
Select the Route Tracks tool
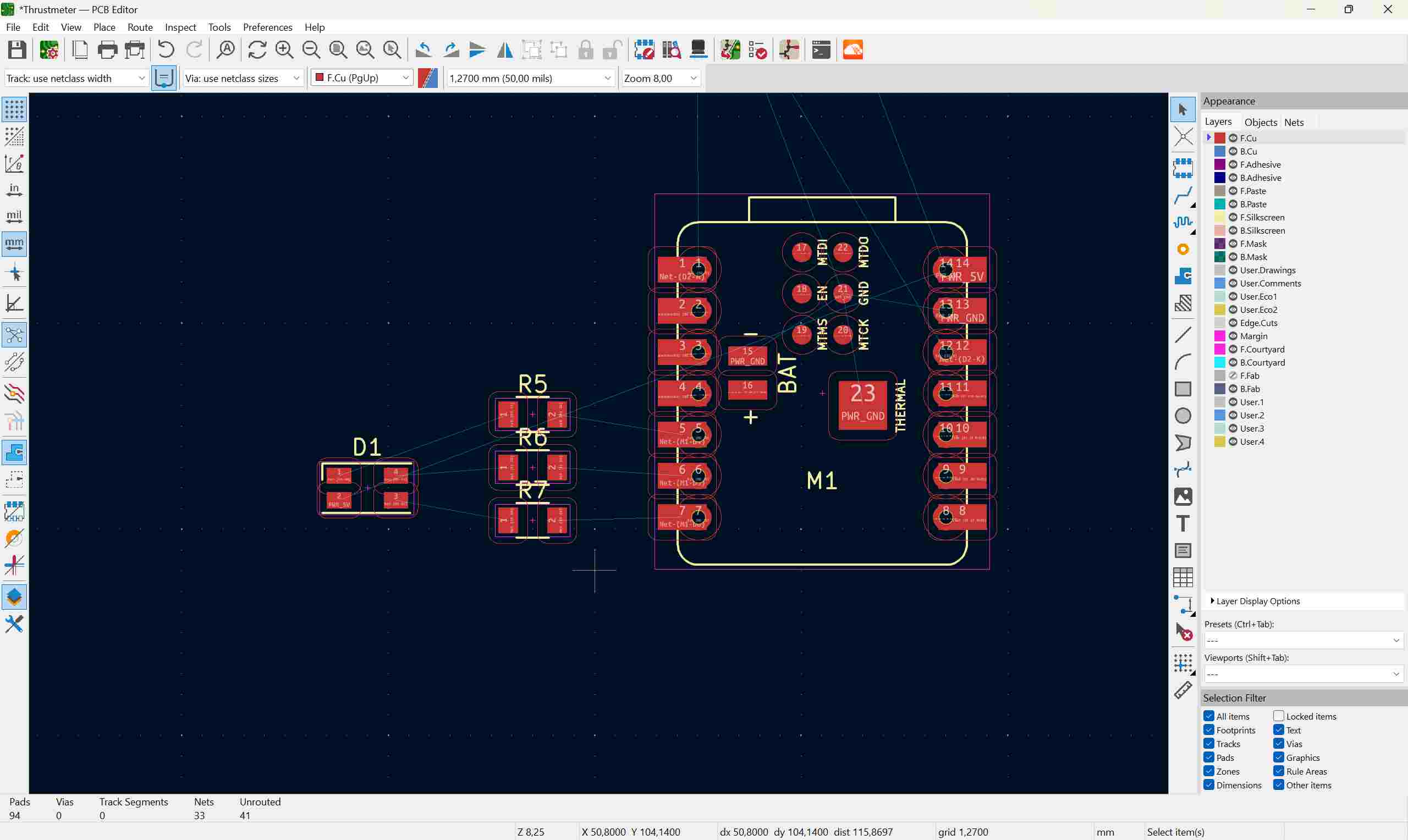pyautogui.click(x=1182, y=195)
